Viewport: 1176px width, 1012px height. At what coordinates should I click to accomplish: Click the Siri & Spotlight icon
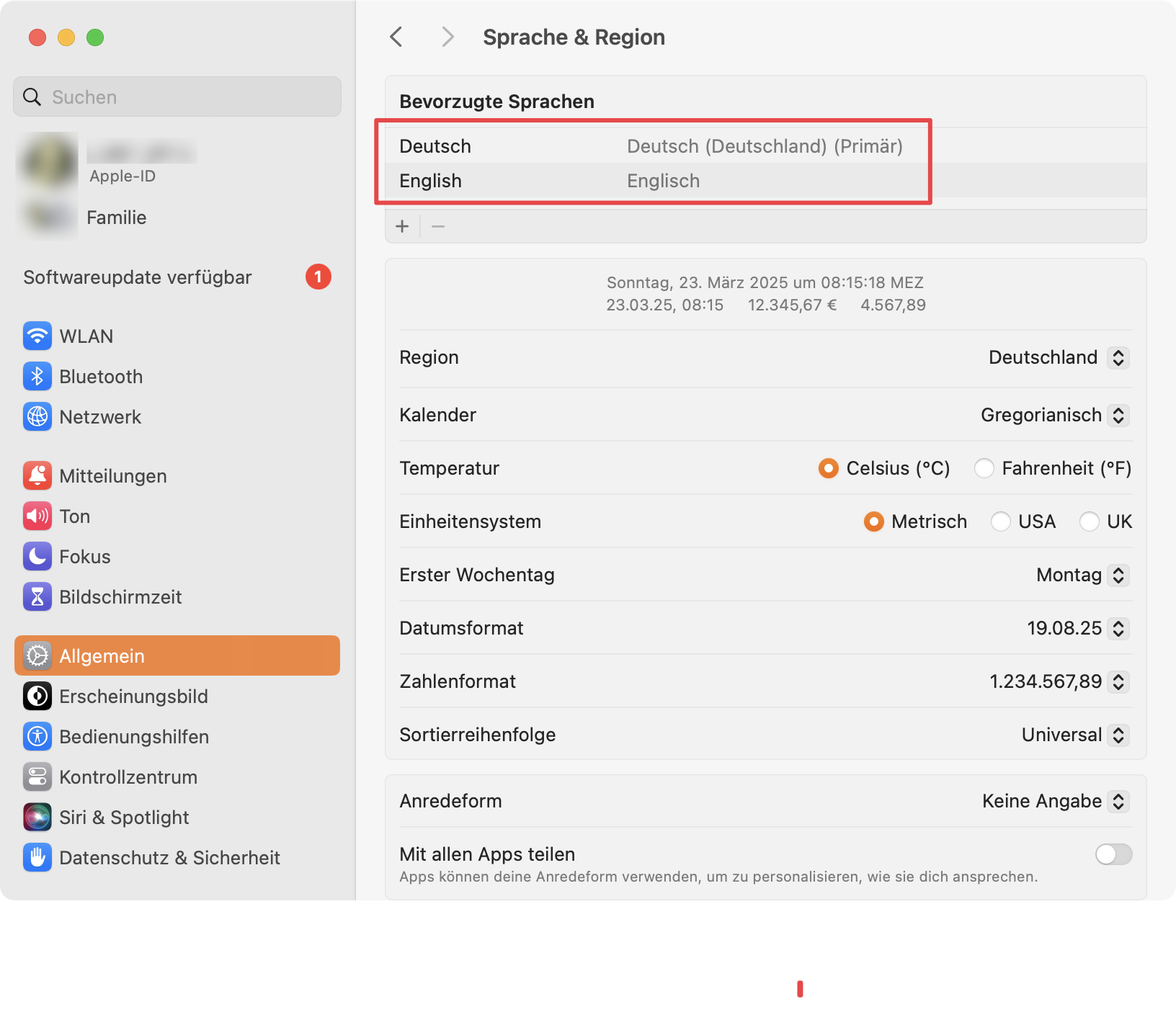pyautogui.click(x=37, y=818)
